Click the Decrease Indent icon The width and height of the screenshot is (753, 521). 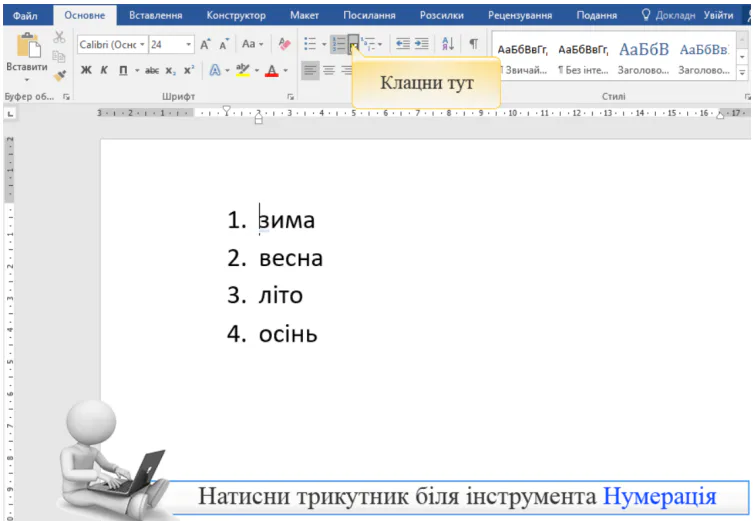coord(402,45)
